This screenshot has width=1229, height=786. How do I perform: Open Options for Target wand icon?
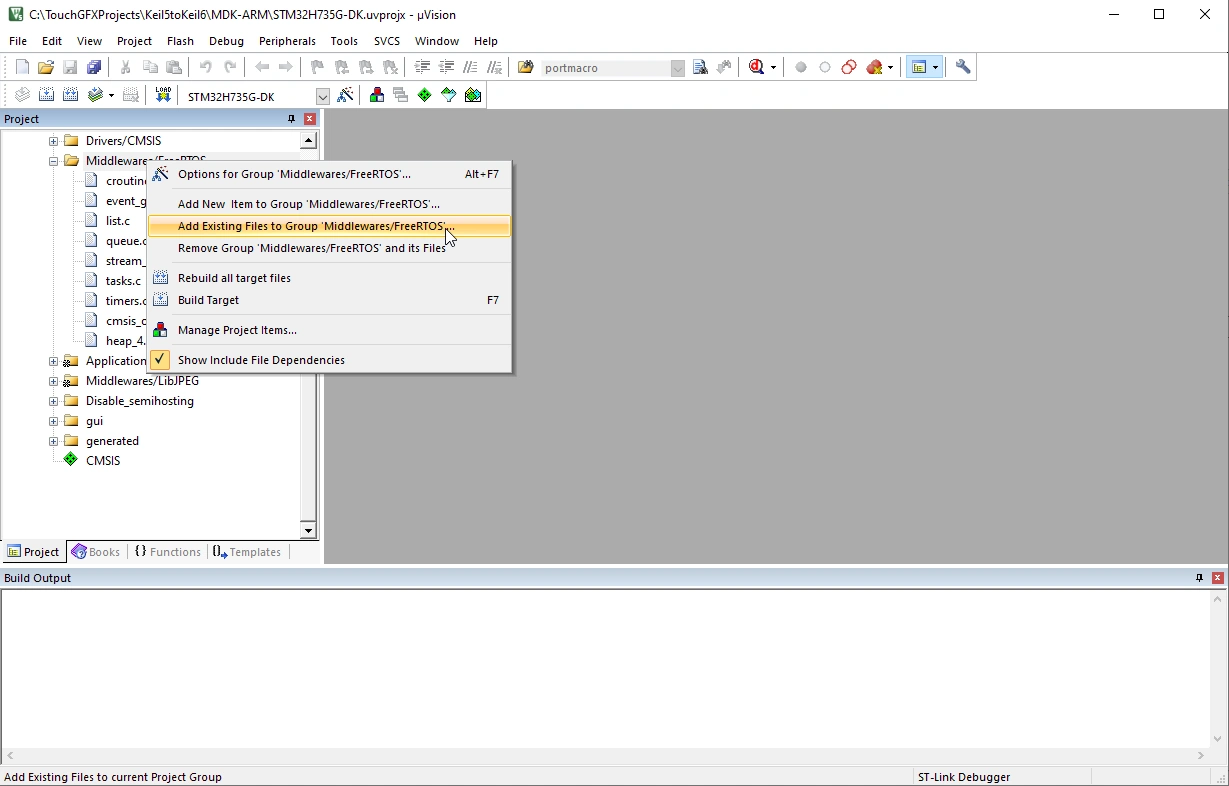point(345,95)
